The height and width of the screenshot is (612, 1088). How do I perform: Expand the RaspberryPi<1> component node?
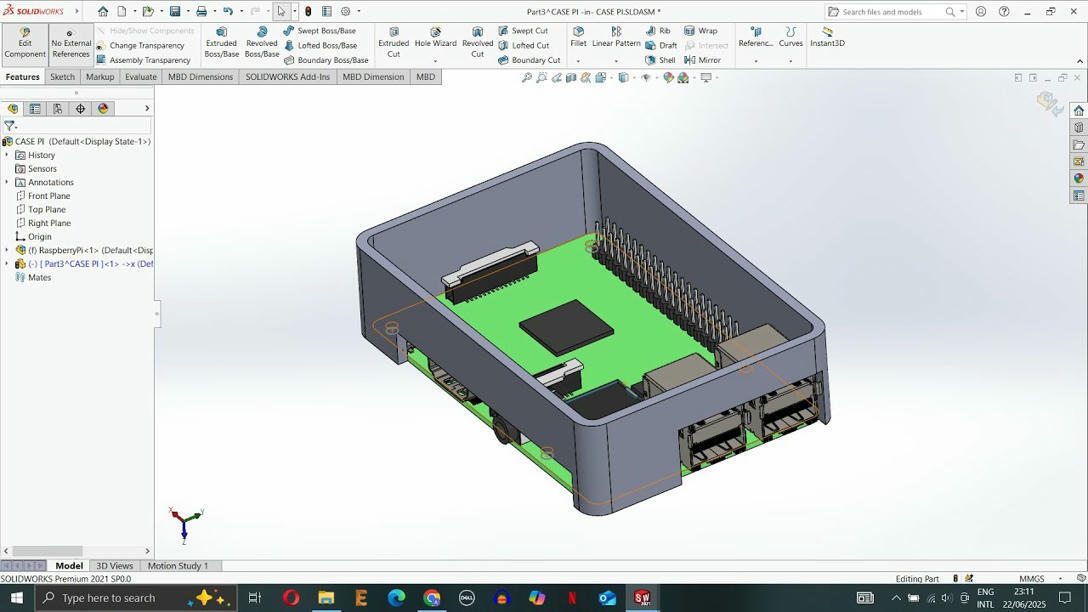(7, 250)
